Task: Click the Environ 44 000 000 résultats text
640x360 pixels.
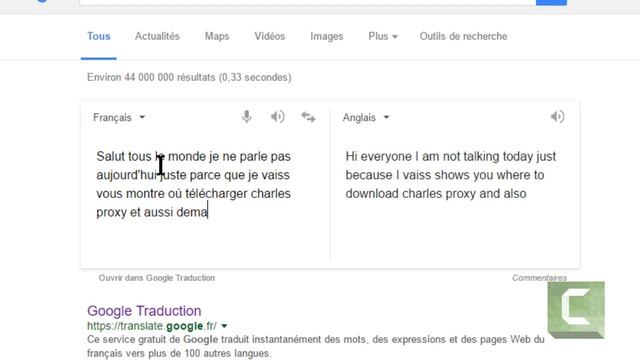Action: (x=189, y=78)
